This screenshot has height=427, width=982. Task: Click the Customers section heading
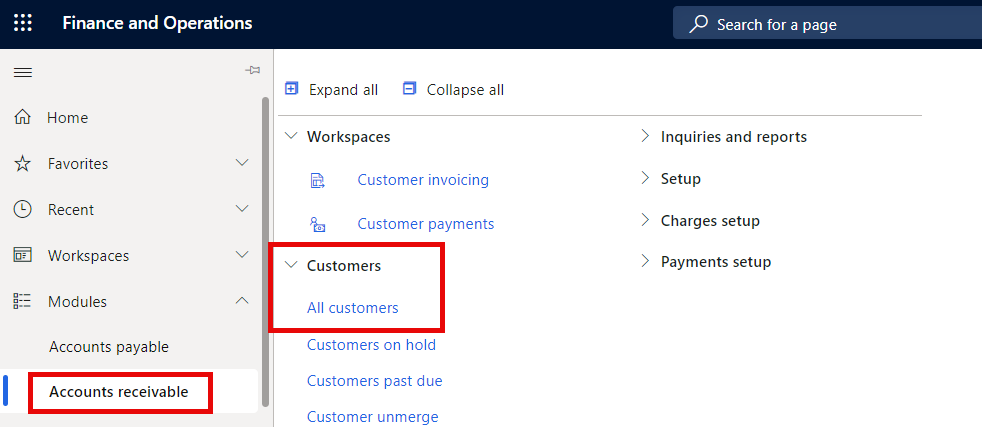click(x=344, y=265)
